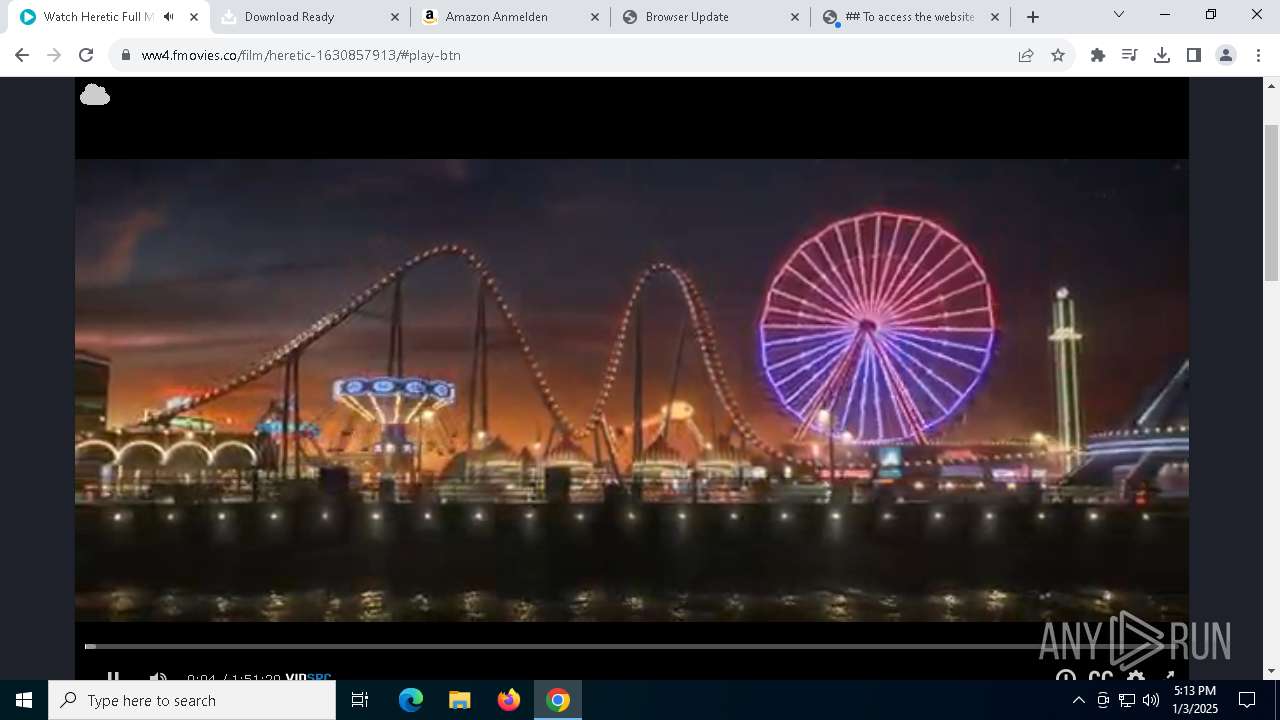Open the Chrome three-dot menu
The height and width of the screenshot is (720, 1280).
click(x=1258, y=55)
